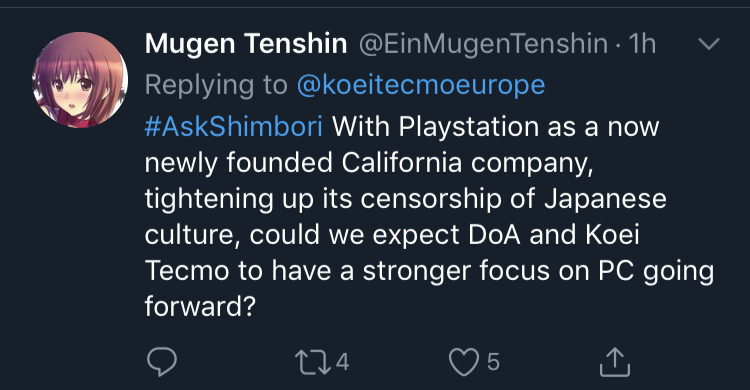Click 'forward?' at the tweet's end
The width and height of the screenshot is (750, 390).
200,306
